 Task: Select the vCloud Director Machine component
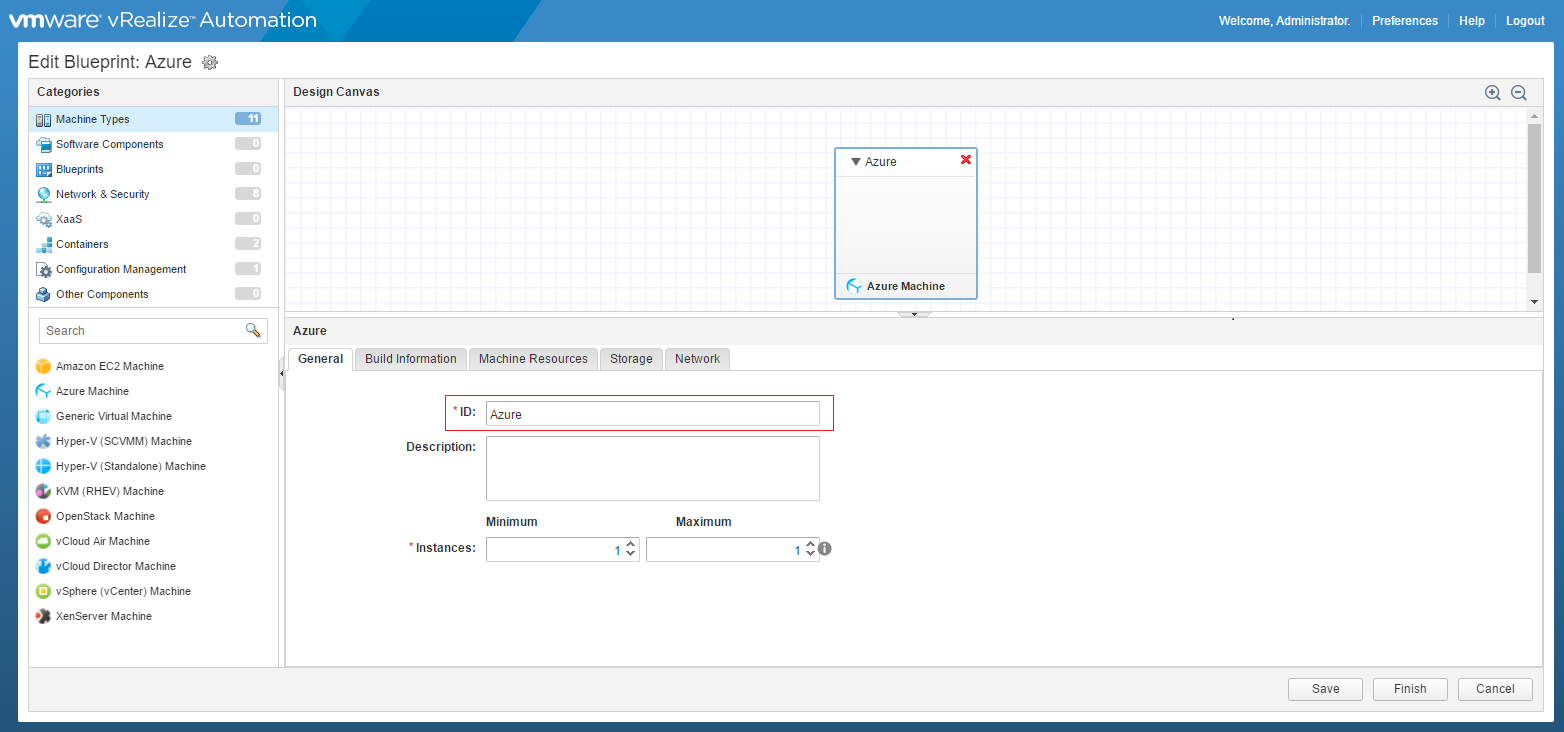pos(113,566)
